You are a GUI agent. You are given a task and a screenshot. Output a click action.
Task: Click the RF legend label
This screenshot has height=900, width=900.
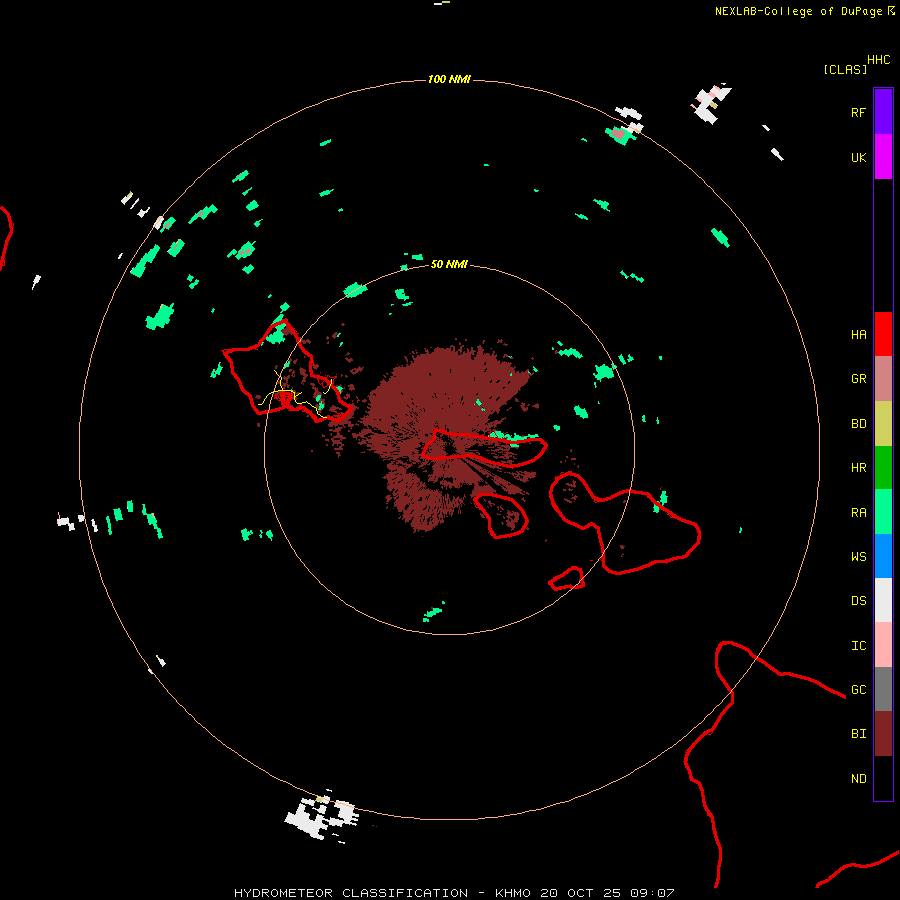click(858, 112)
